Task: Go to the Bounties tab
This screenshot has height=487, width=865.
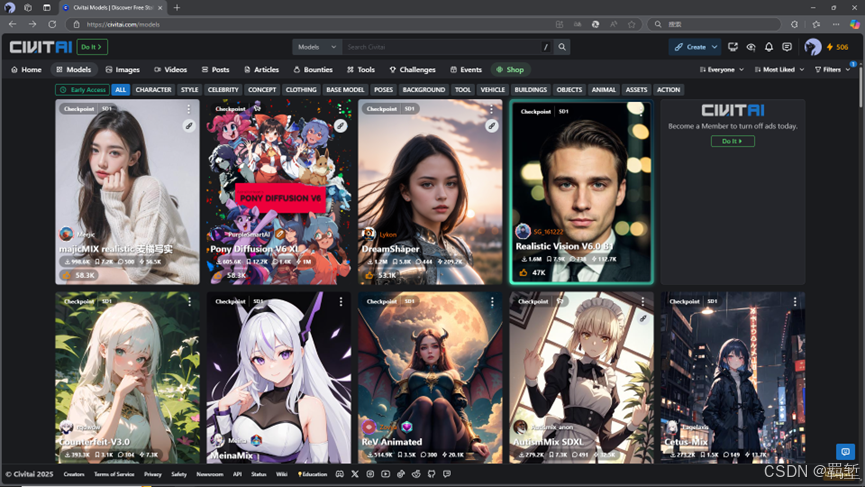Action: [x=313, y=69]
